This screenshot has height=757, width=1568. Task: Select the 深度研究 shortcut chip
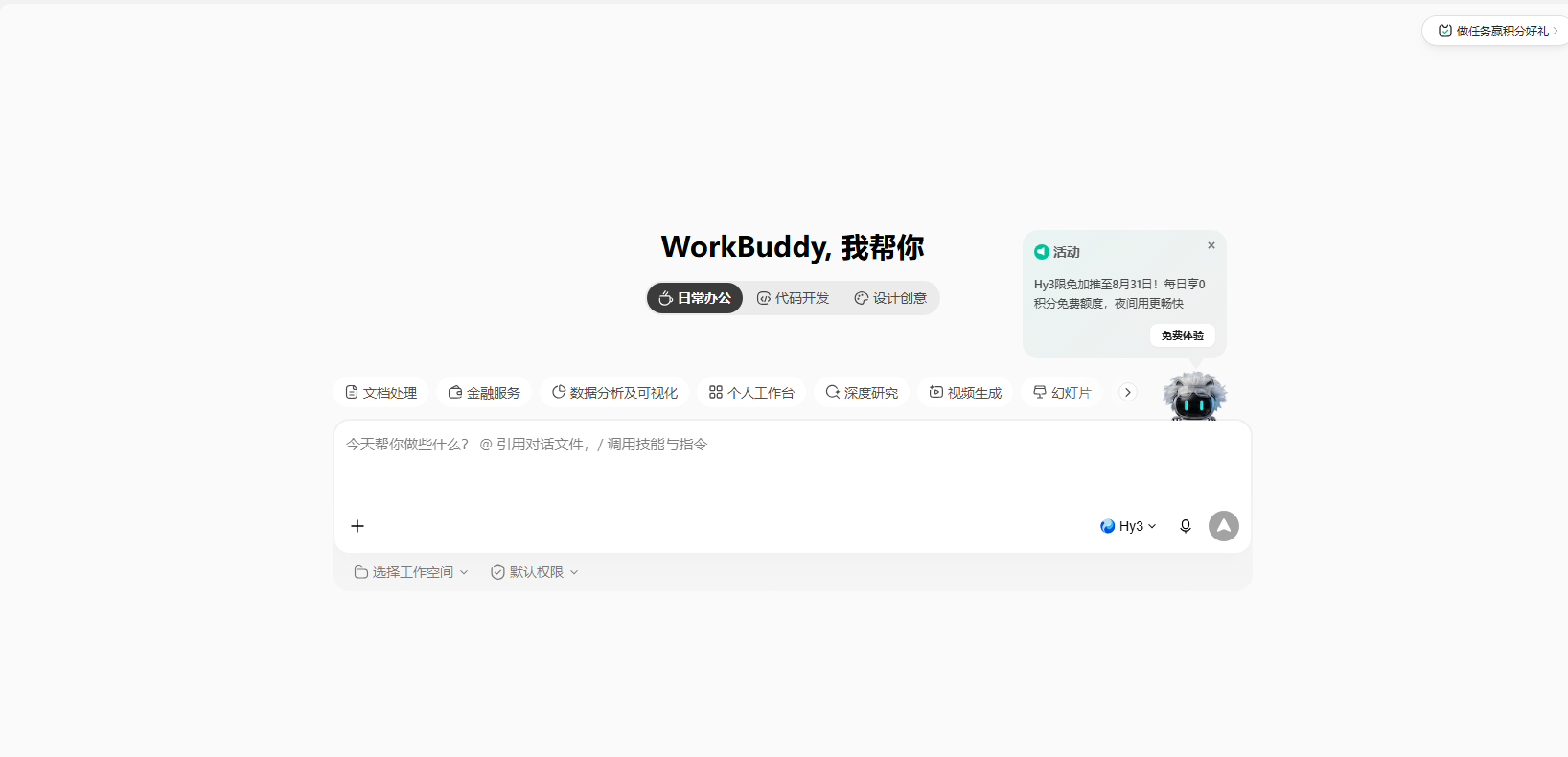(x=862, y=393)
